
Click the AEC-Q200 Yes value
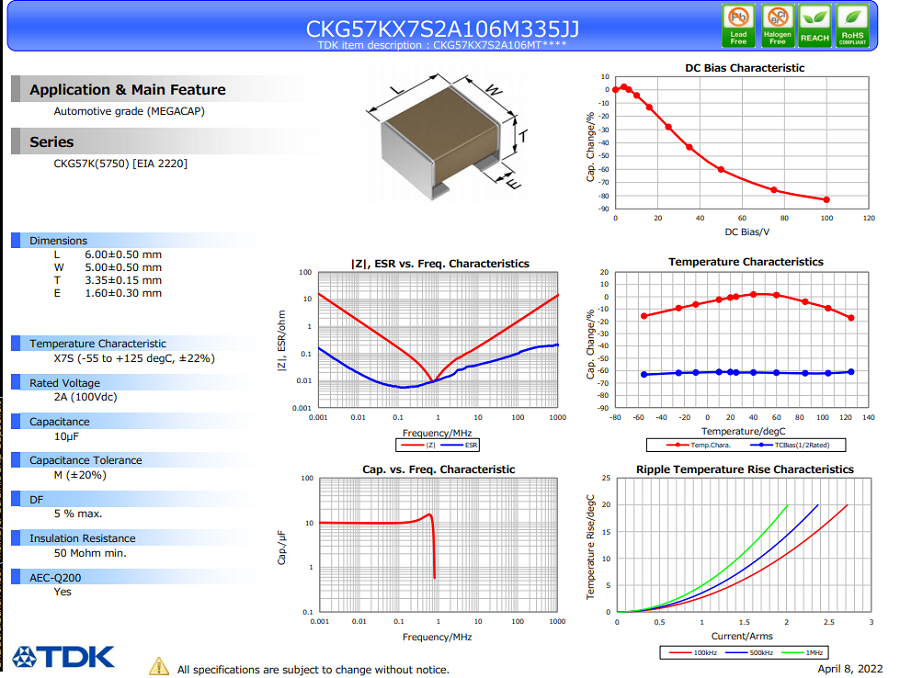63,592
